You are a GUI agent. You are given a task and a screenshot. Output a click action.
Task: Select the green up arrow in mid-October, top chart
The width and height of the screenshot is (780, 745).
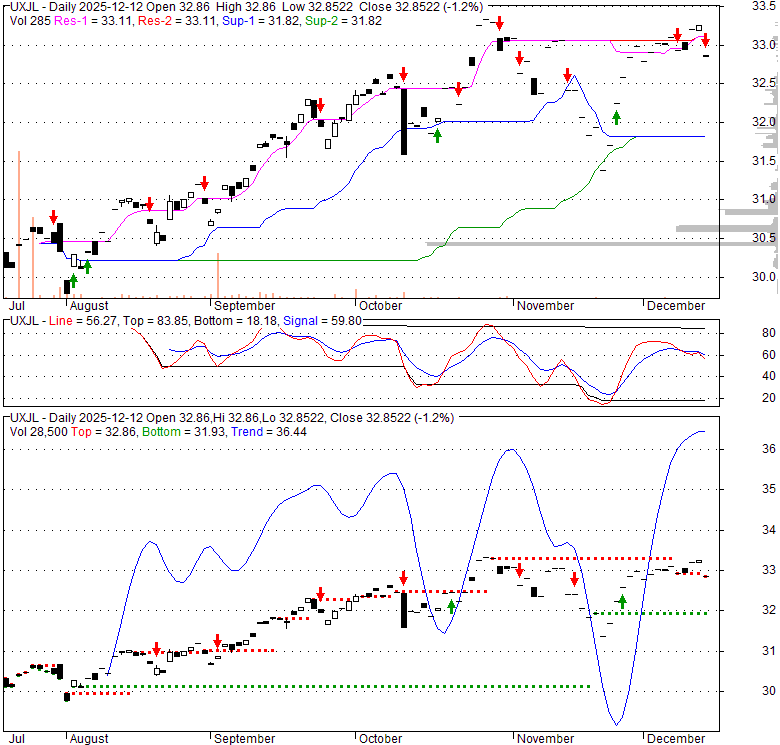[437, 134]
